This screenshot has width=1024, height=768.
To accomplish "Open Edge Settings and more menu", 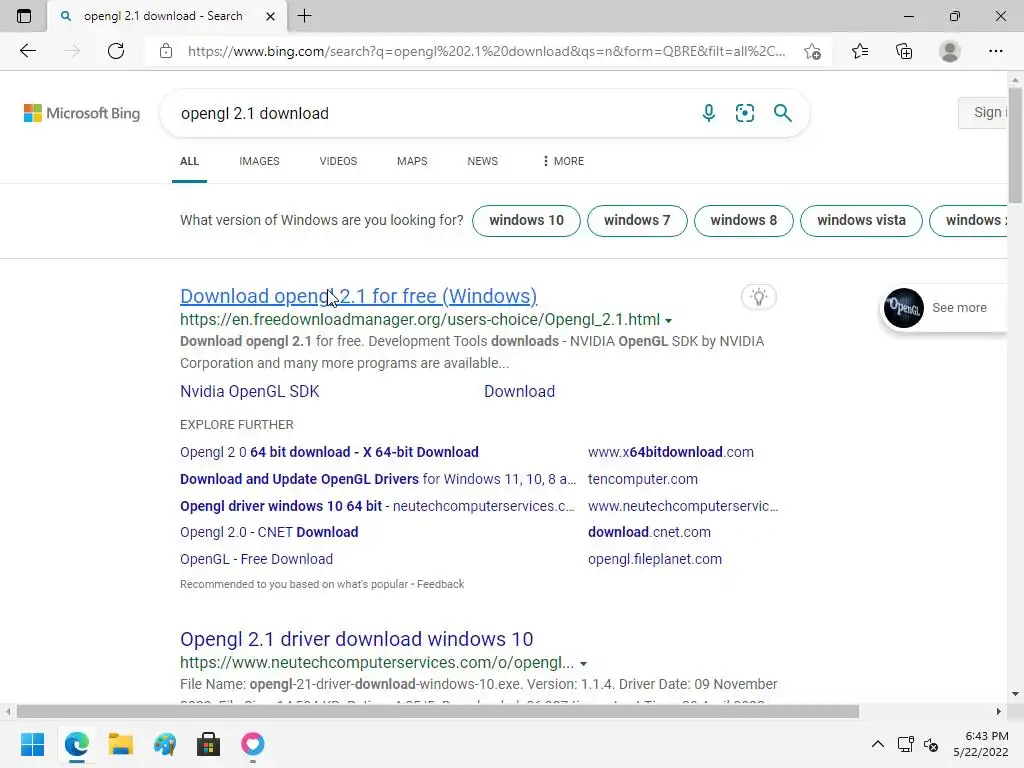I will pyautogui.click(x=995, y=51).
